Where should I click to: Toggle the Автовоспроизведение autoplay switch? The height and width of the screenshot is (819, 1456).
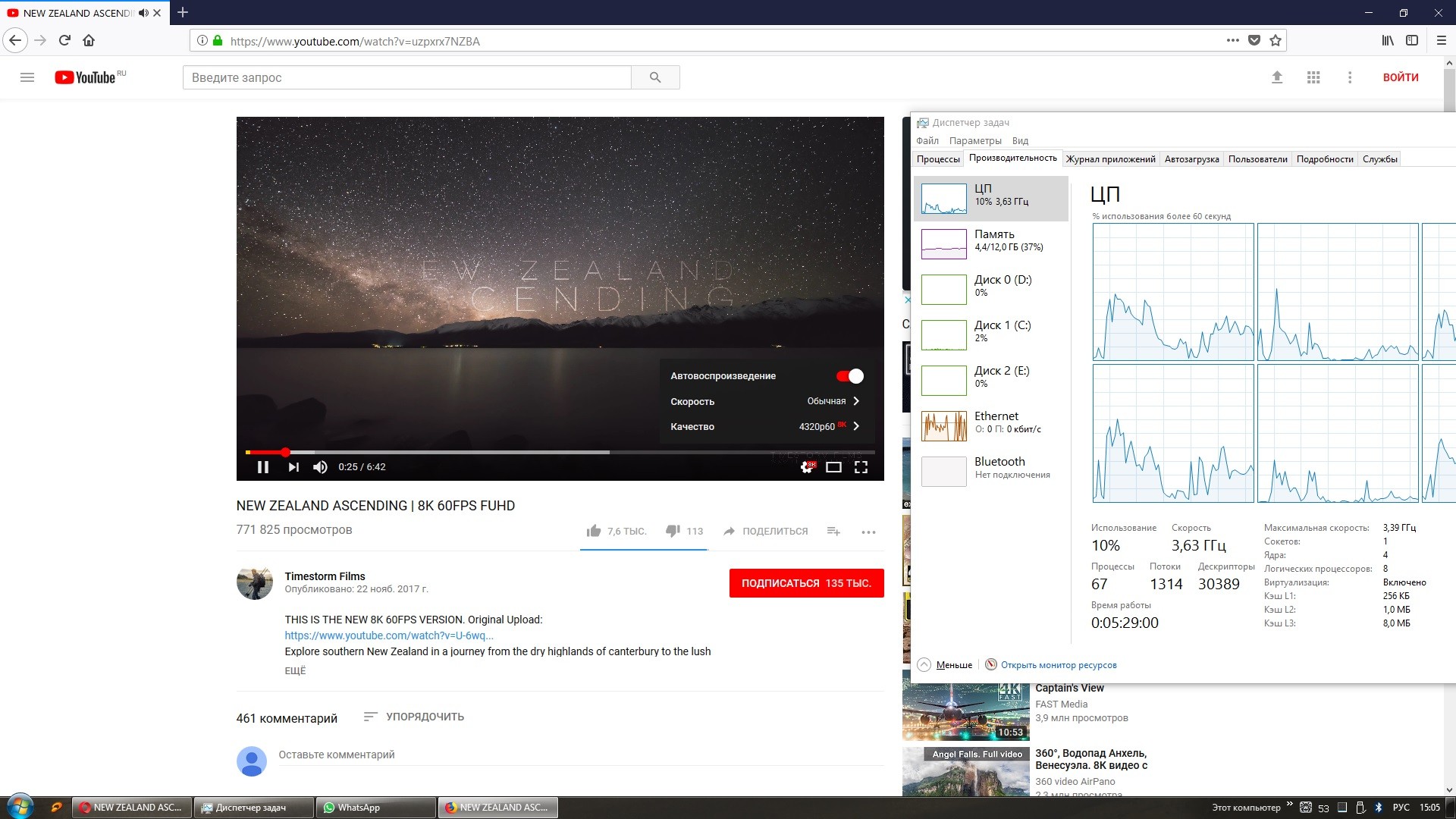(x=849, y=376)
